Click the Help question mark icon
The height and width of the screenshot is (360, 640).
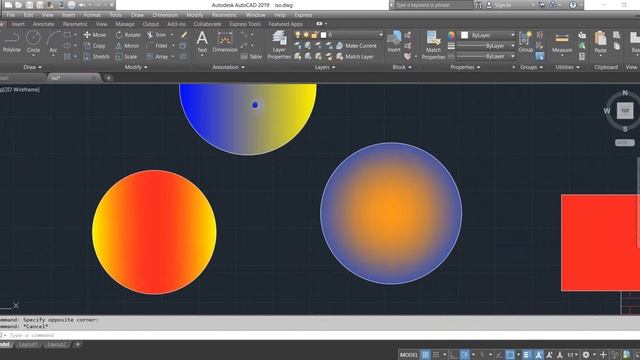[x=573, y=5]
